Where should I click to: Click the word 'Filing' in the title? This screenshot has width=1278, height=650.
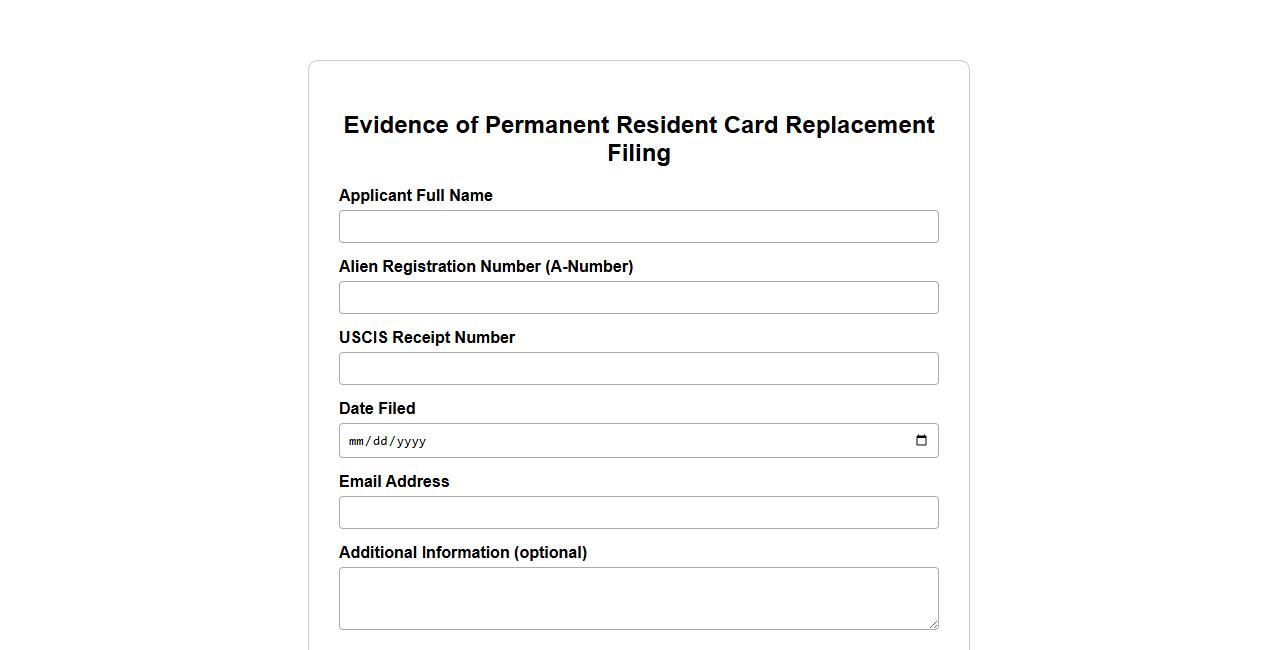[638, 154]
